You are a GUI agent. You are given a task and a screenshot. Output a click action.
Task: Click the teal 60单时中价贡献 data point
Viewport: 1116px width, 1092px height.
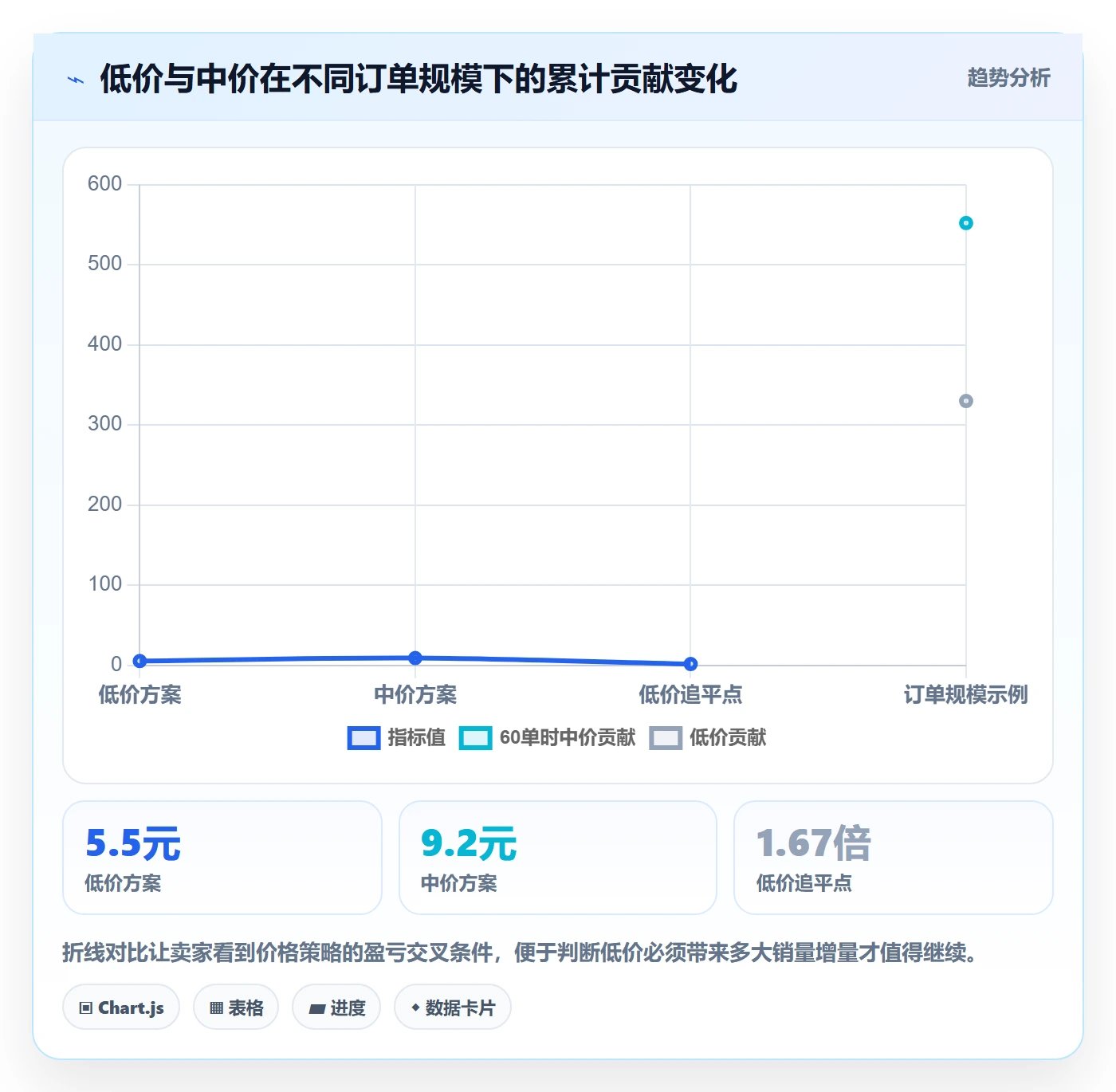(x=966, y=223)
